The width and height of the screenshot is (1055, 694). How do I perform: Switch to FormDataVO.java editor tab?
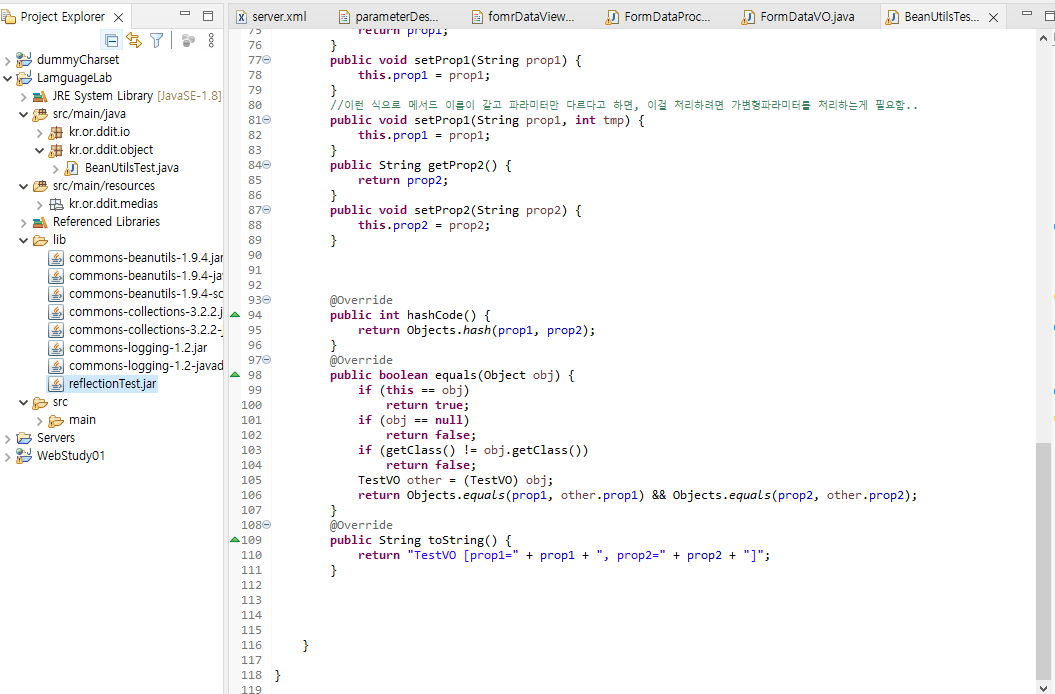pyautogui.click(x=798, y=17)
